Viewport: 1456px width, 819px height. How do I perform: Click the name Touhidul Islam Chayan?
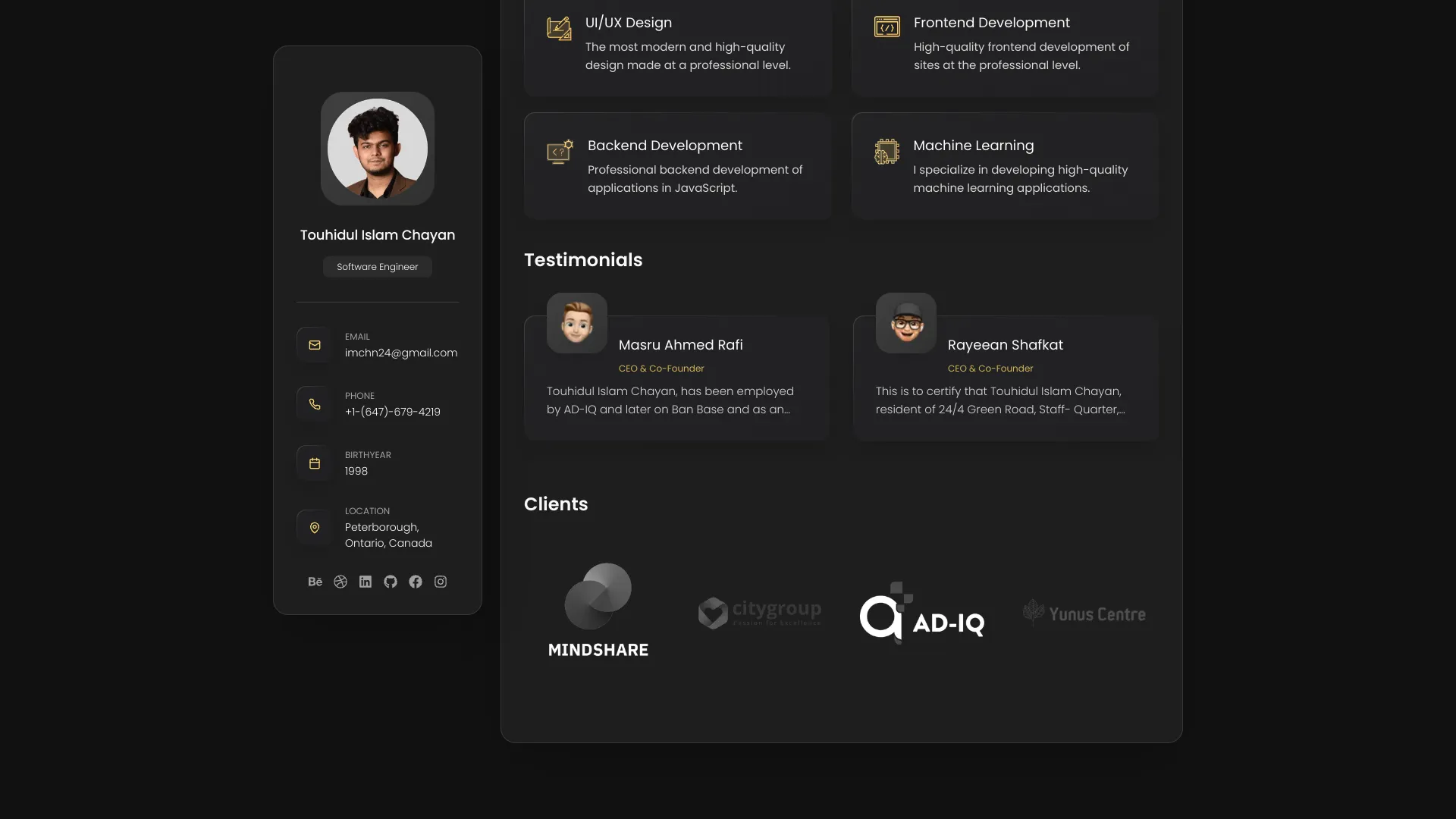378,235
